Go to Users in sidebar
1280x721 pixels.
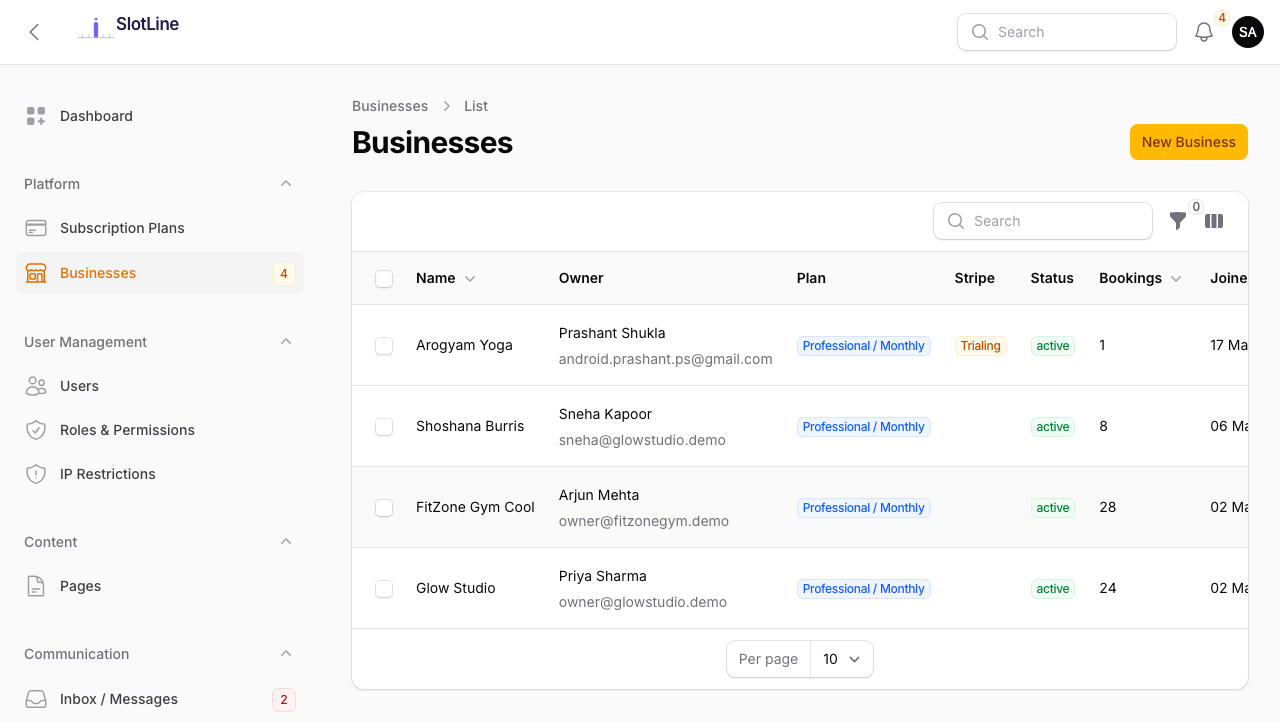tap(160, 386)
